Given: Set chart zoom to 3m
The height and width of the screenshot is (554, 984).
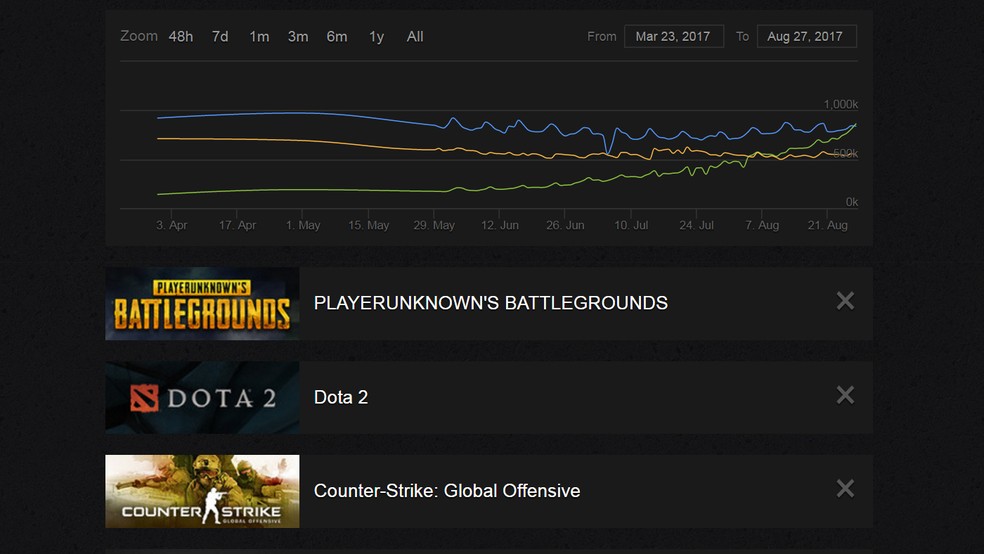Looking at the screenshot, I should (x=298, y=36).
